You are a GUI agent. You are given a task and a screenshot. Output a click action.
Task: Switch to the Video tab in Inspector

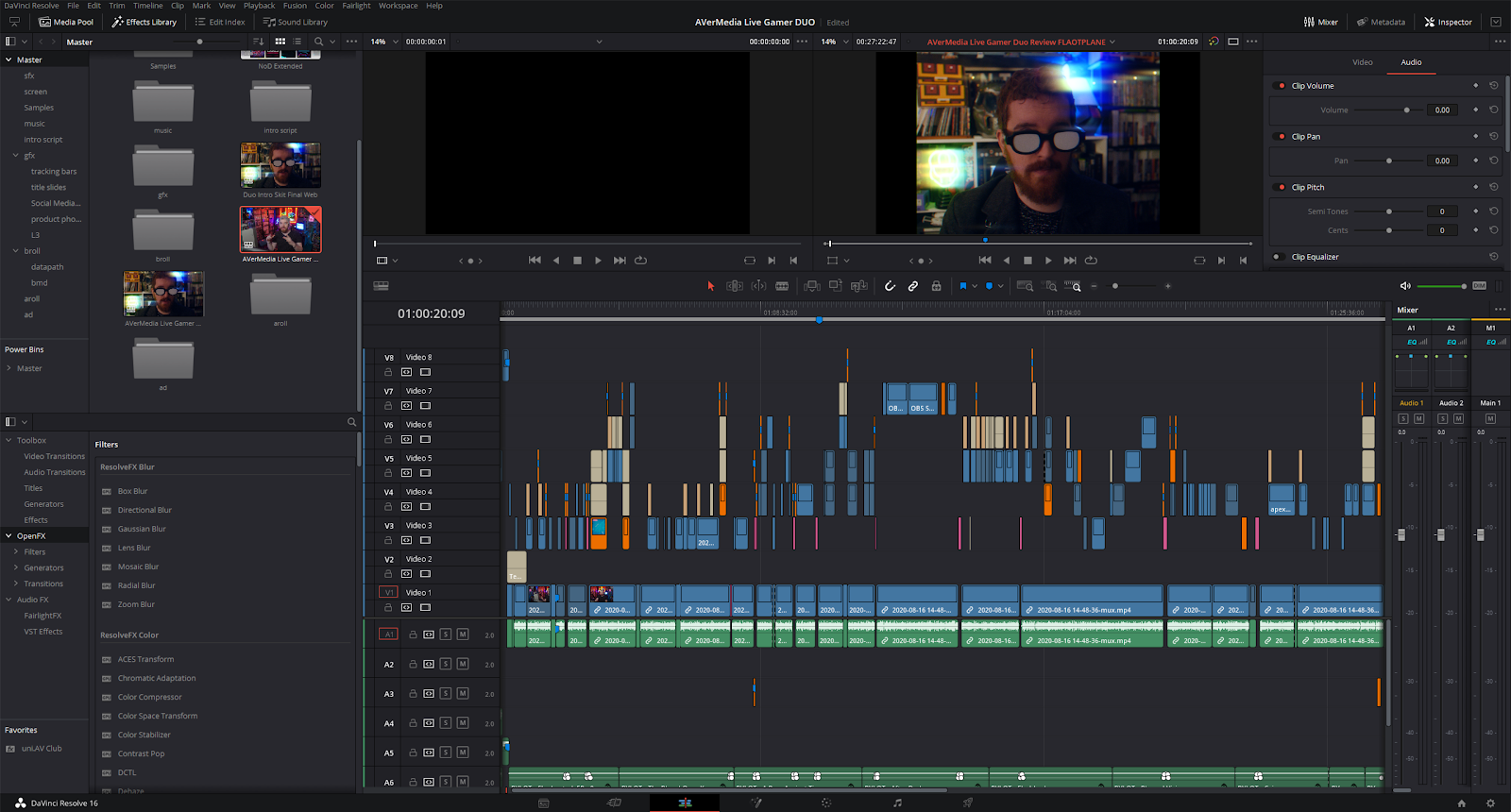click(1362, 62)
